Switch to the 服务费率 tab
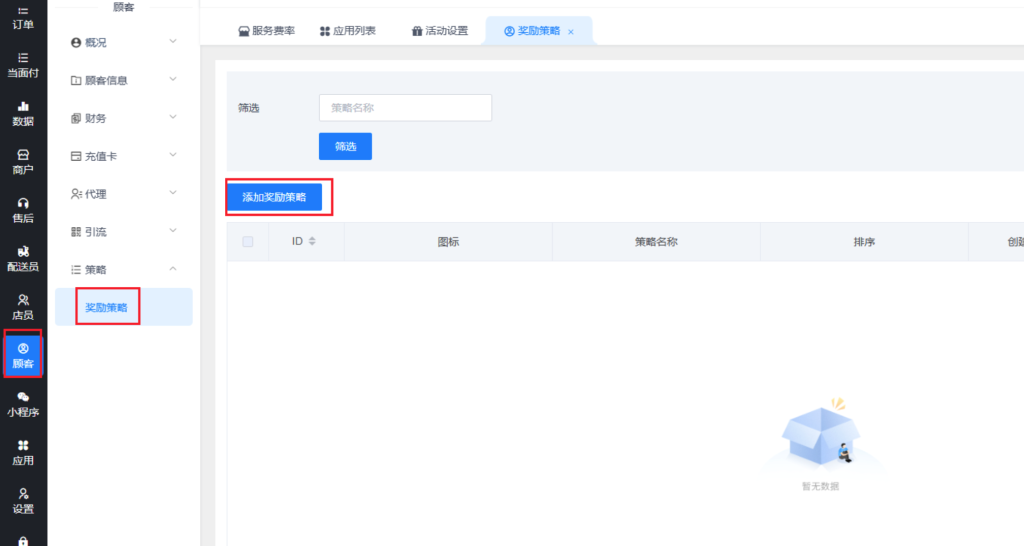1024x546 pixels. coord(266,31)
